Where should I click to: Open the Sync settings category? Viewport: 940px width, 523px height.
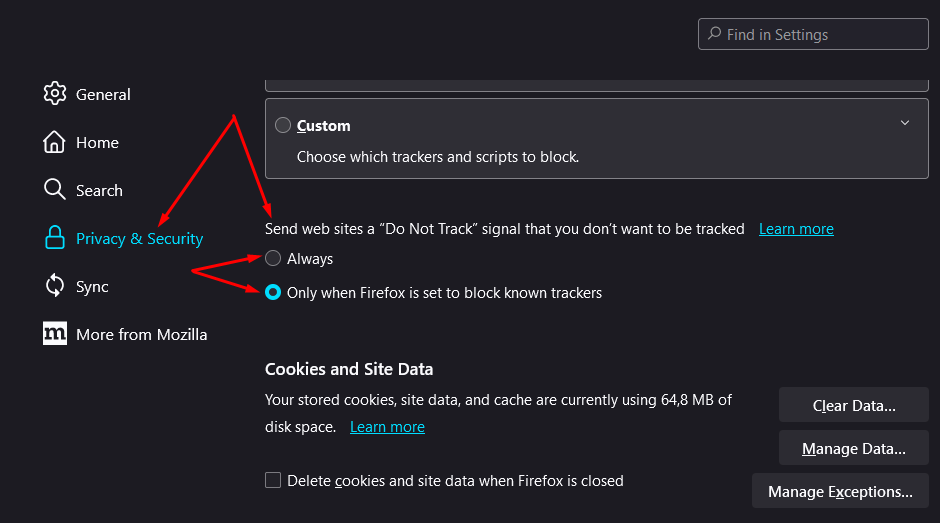coord(92,287)
